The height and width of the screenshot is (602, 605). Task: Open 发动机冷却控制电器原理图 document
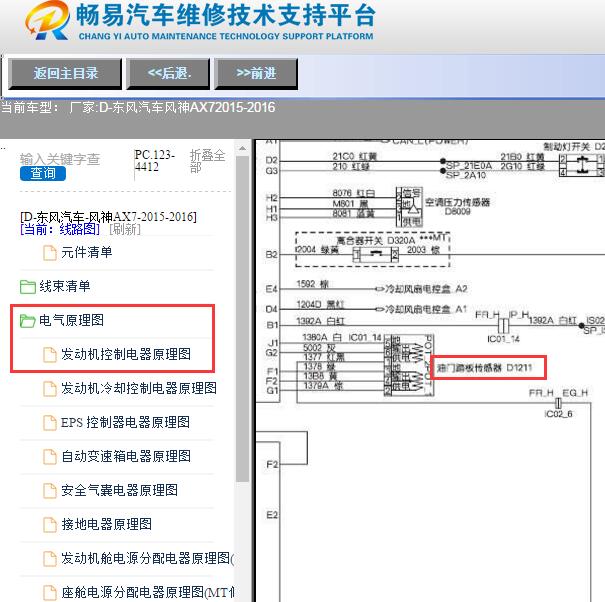pyautogui.click(x=139, y=388)
